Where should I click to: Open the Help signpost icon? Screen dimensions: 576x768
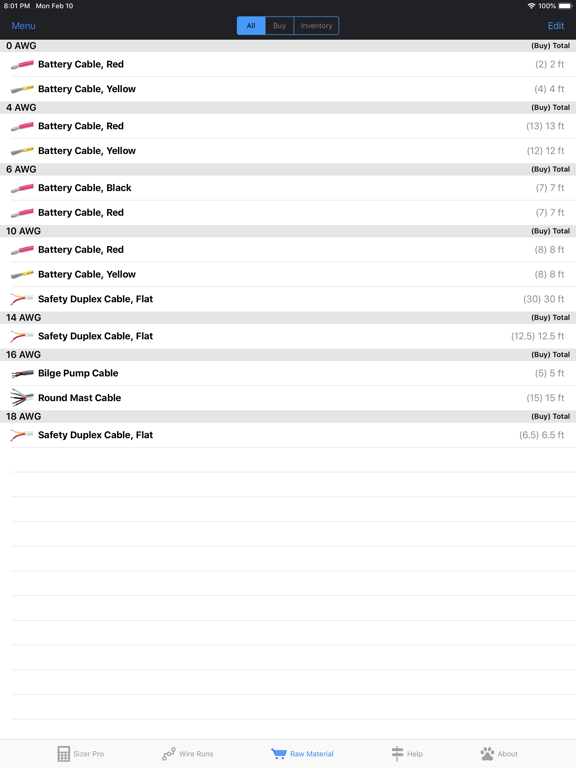coord(397,754)
